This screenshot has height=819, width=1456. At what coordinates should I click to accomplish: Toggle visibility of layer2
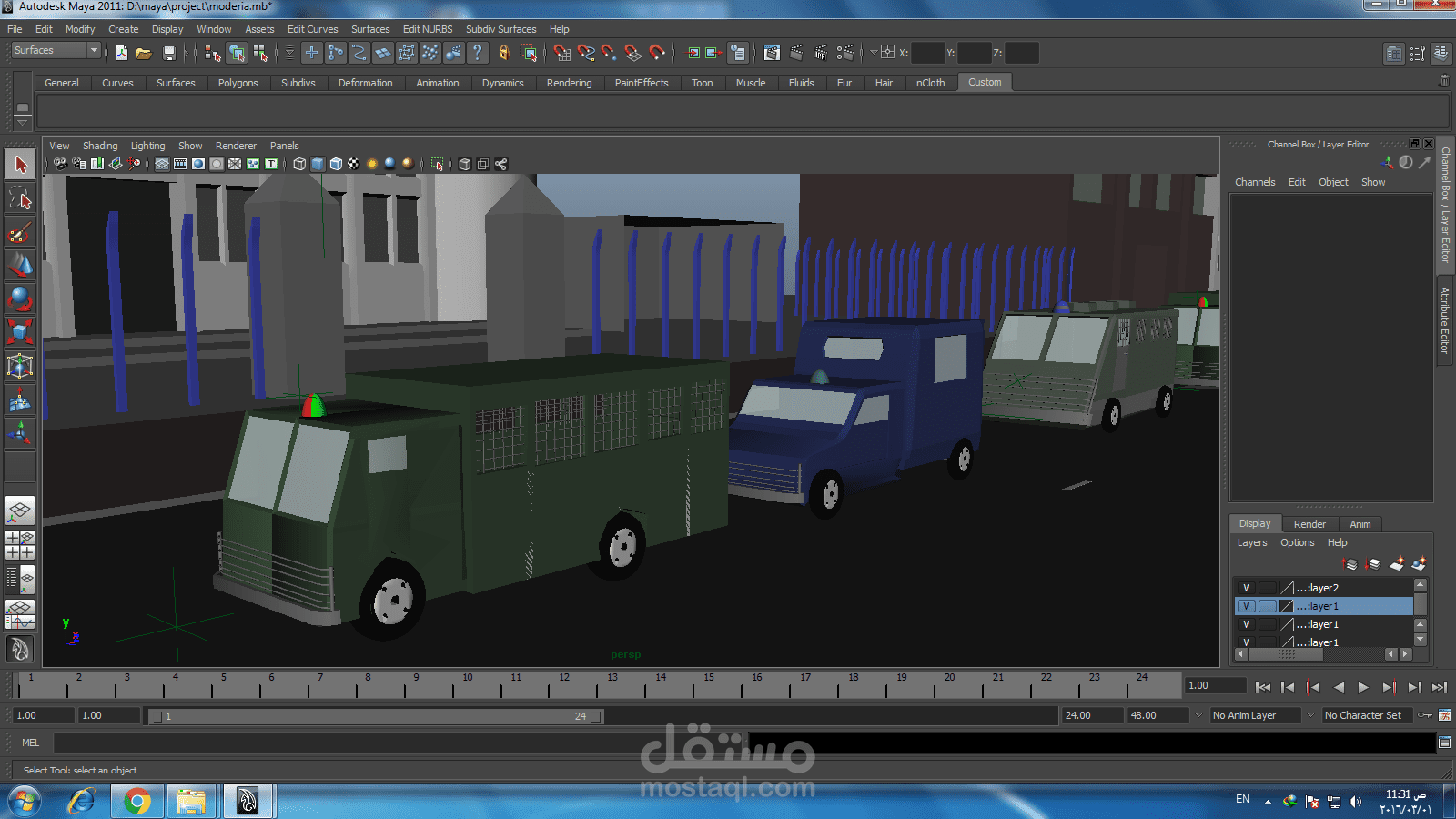[1246, 588]
